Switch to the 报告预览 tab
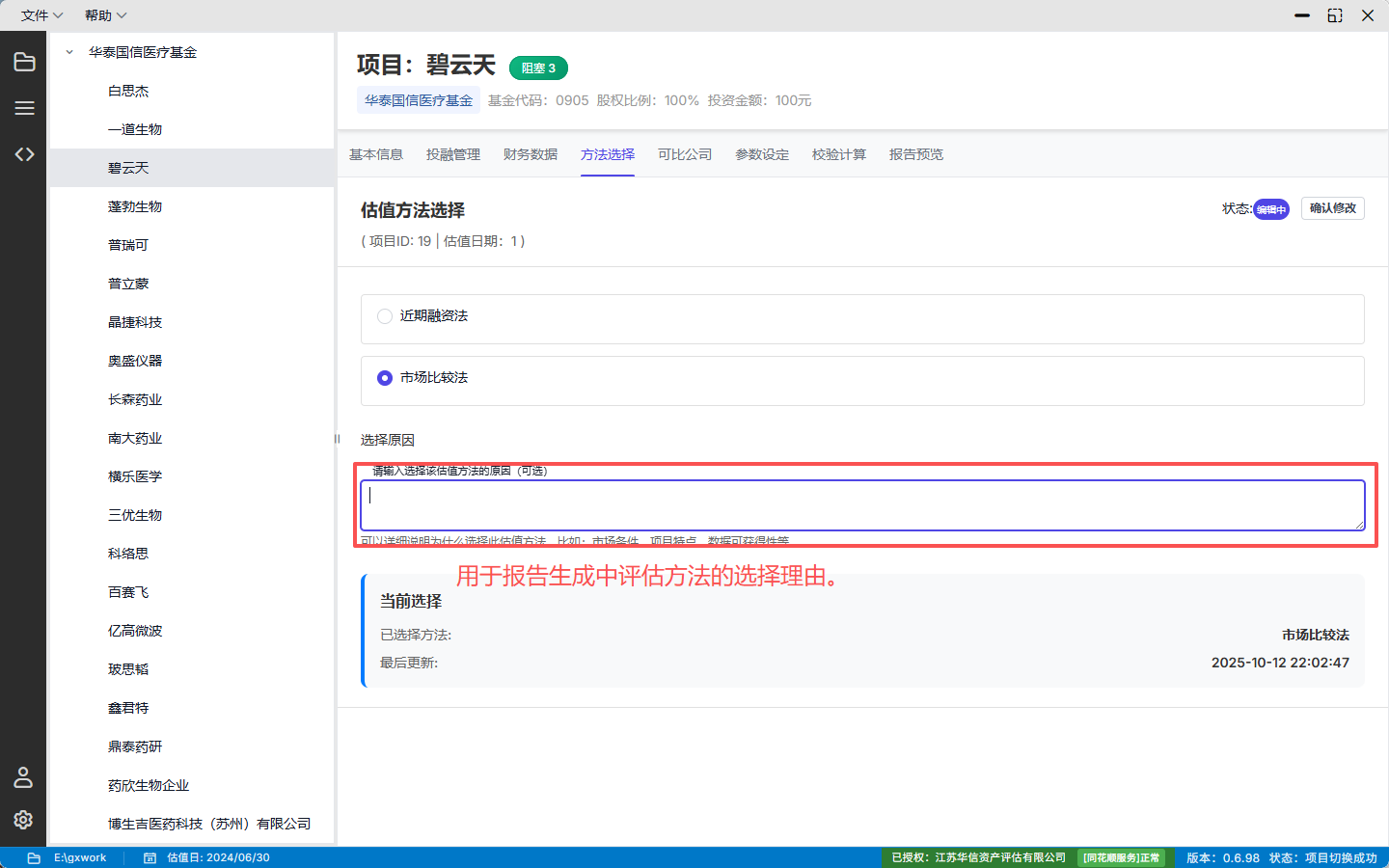The image size is (1389, 868). 916,154
